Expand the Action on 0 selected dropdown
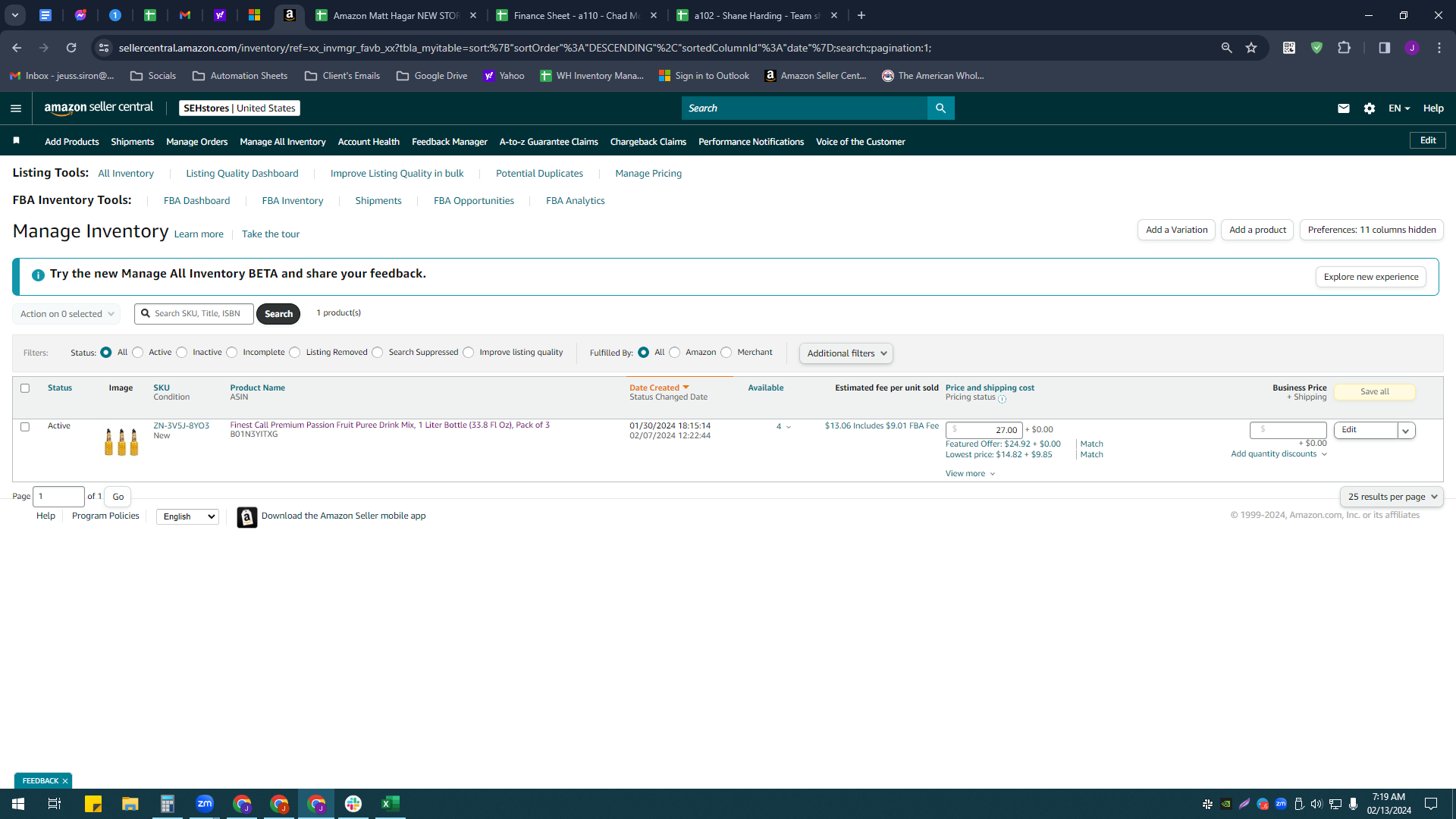The height and width of the screenshot is (819, 1456). [x=67, y=314]
